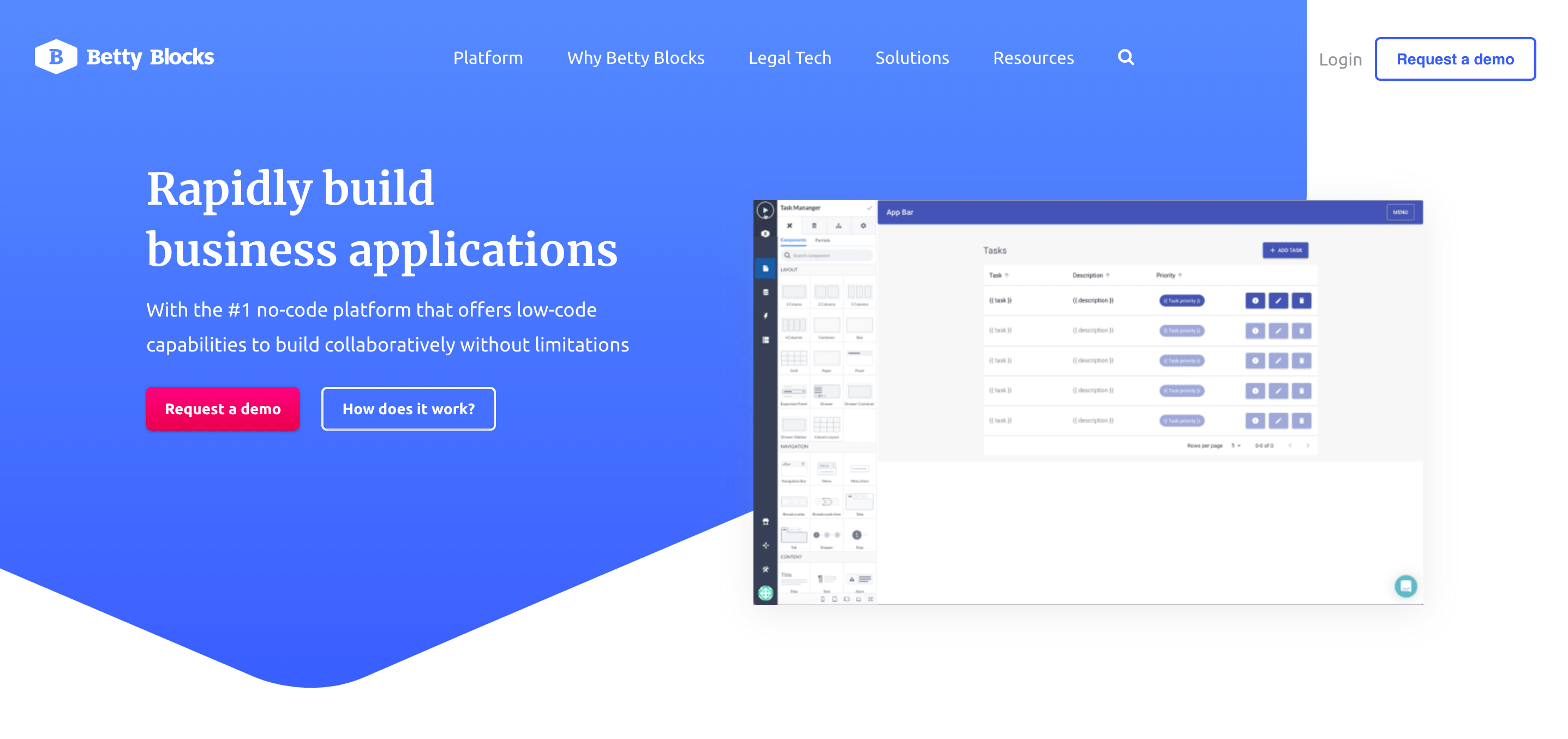Click the green globe icon at the sidebar bottom
Viewport: 1568px width, 739px height.
765,593
